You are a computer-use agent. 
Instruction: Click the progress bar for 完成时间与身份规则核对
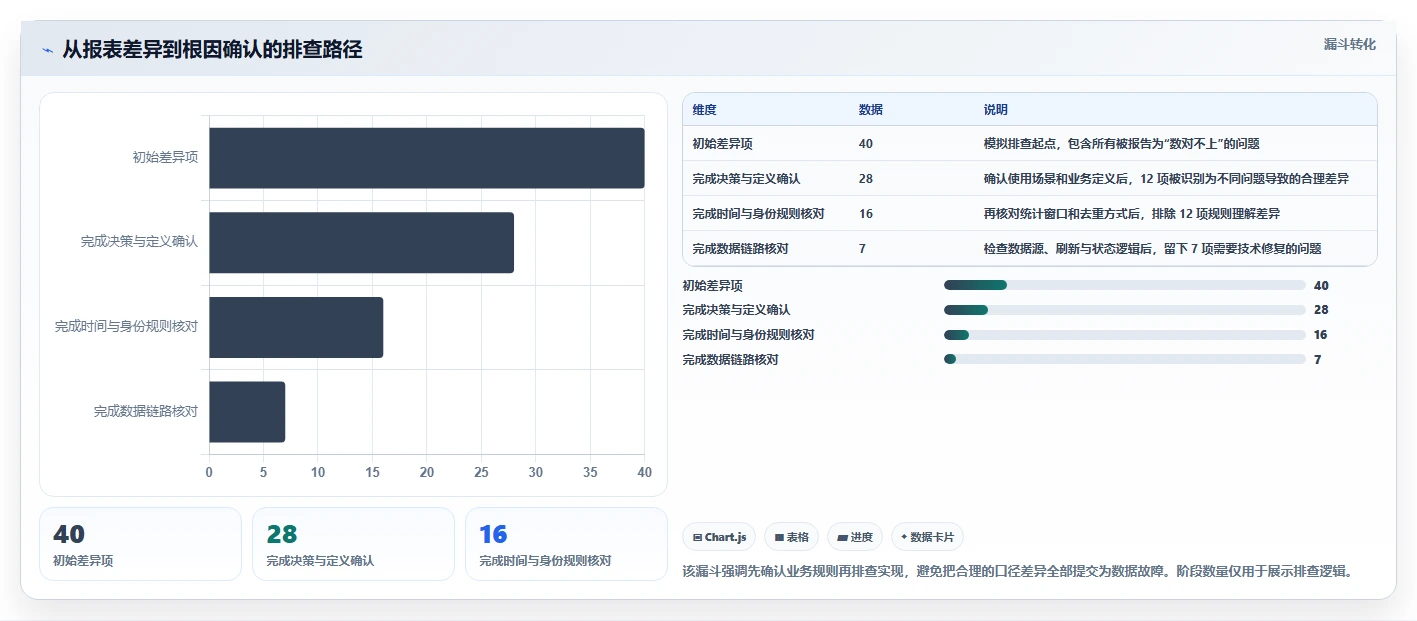coord(1124,335)
